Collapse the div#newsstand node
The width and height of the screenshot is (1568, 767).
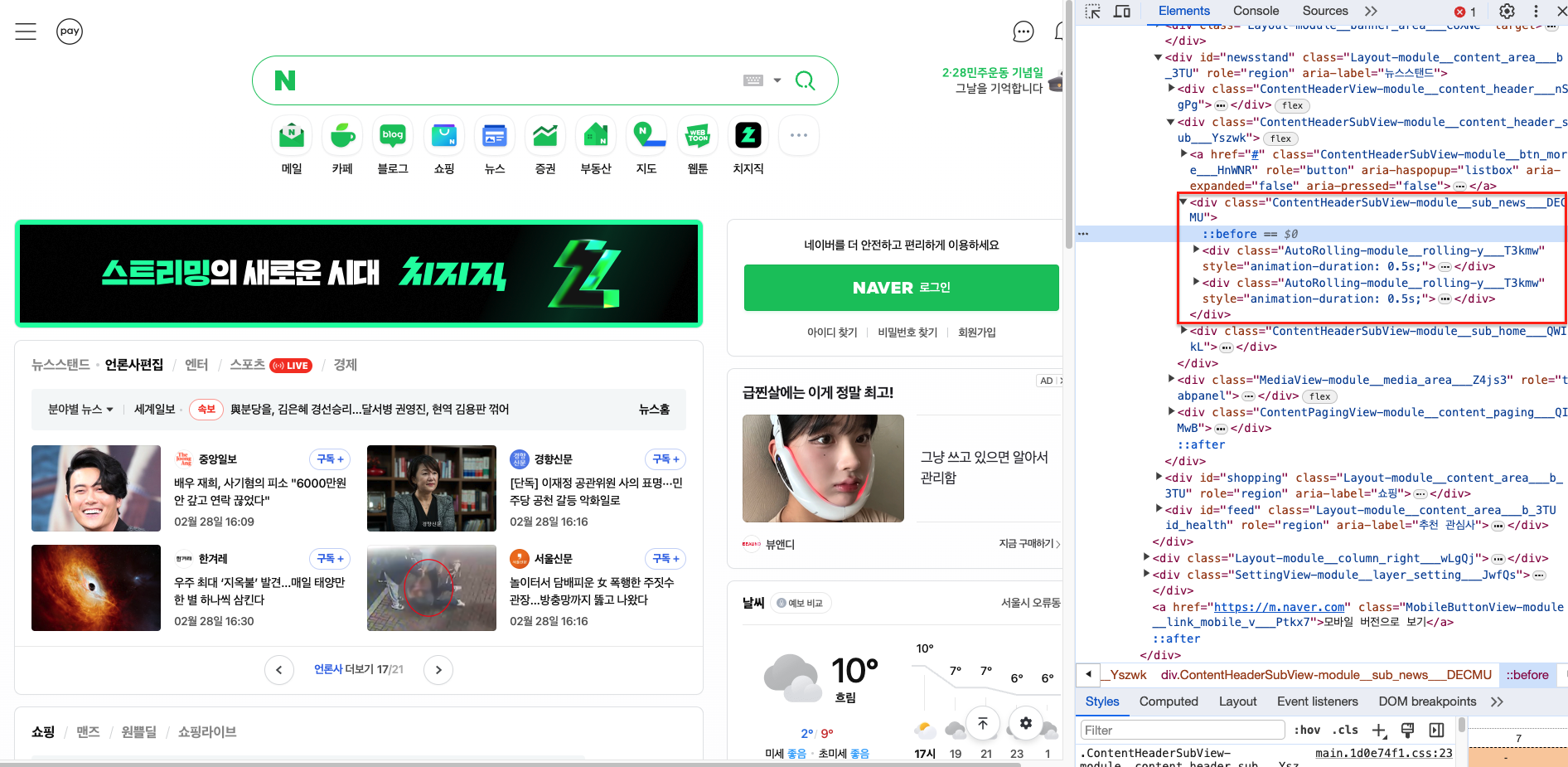(x=1158, y=57)
